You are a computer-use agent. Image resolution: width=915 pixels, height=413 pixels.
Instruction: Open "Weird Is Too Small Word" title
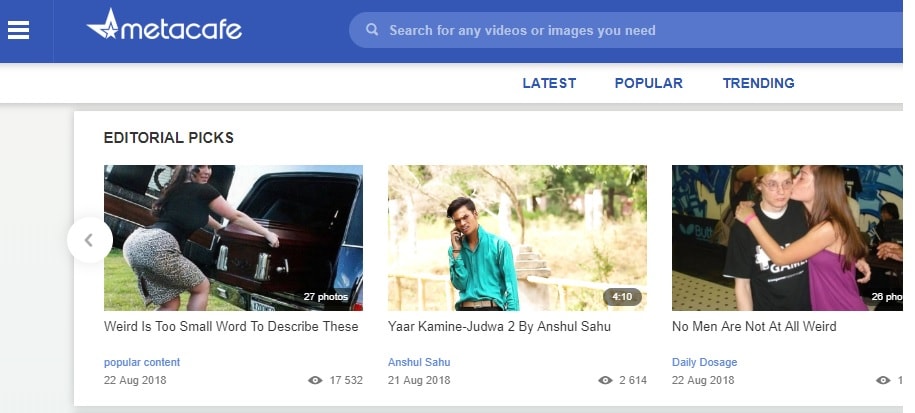[x=231, y=327]
